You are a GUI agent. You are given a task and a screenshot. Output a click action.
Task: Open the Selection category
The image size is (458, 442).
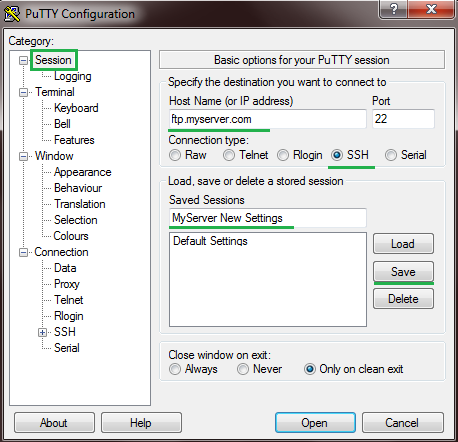(76, 220)
